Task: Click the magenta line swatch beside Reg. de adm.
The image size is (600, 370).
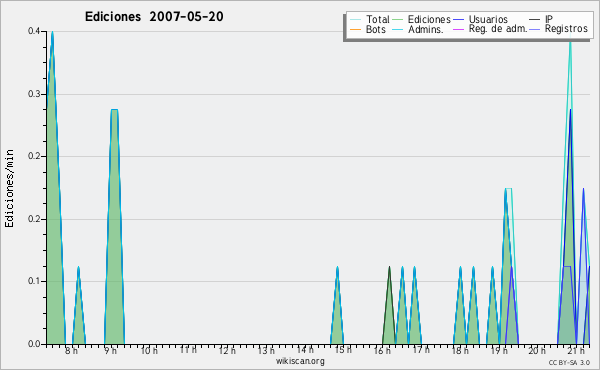Action: pyautogui.click(x=458, y=29)
